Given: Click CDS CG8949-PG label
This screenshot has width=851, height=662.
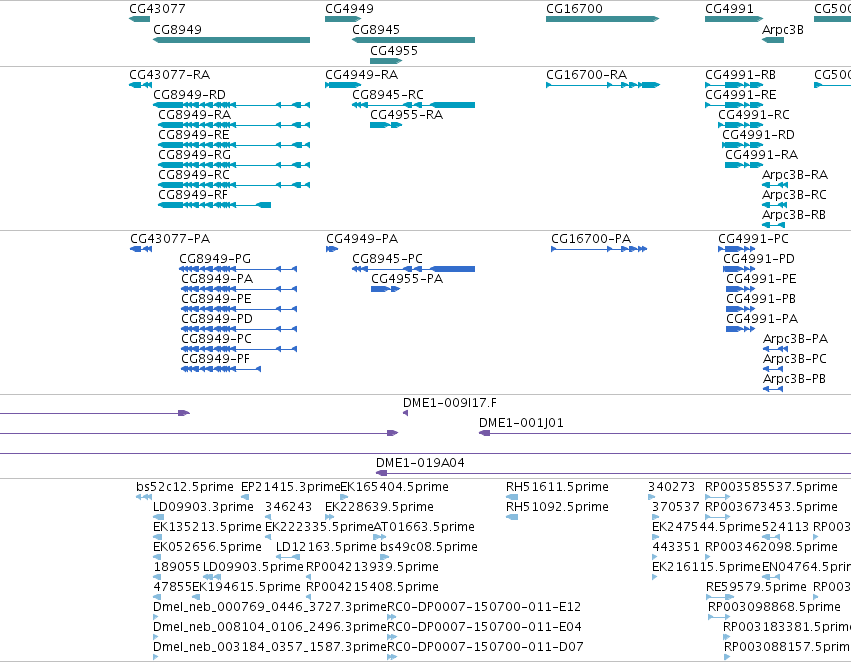Looking at the screenshot, I should click(x=215, y=259).
